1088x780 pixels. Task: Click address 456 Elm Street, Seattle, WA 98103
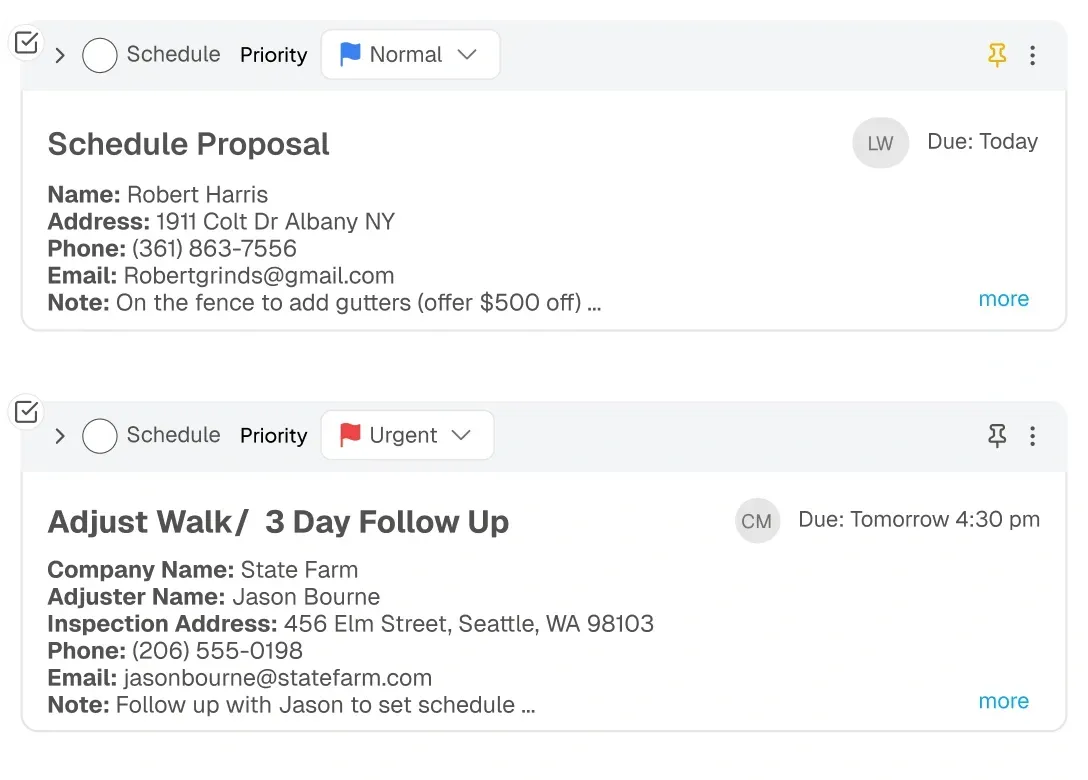tap(469, 624)
